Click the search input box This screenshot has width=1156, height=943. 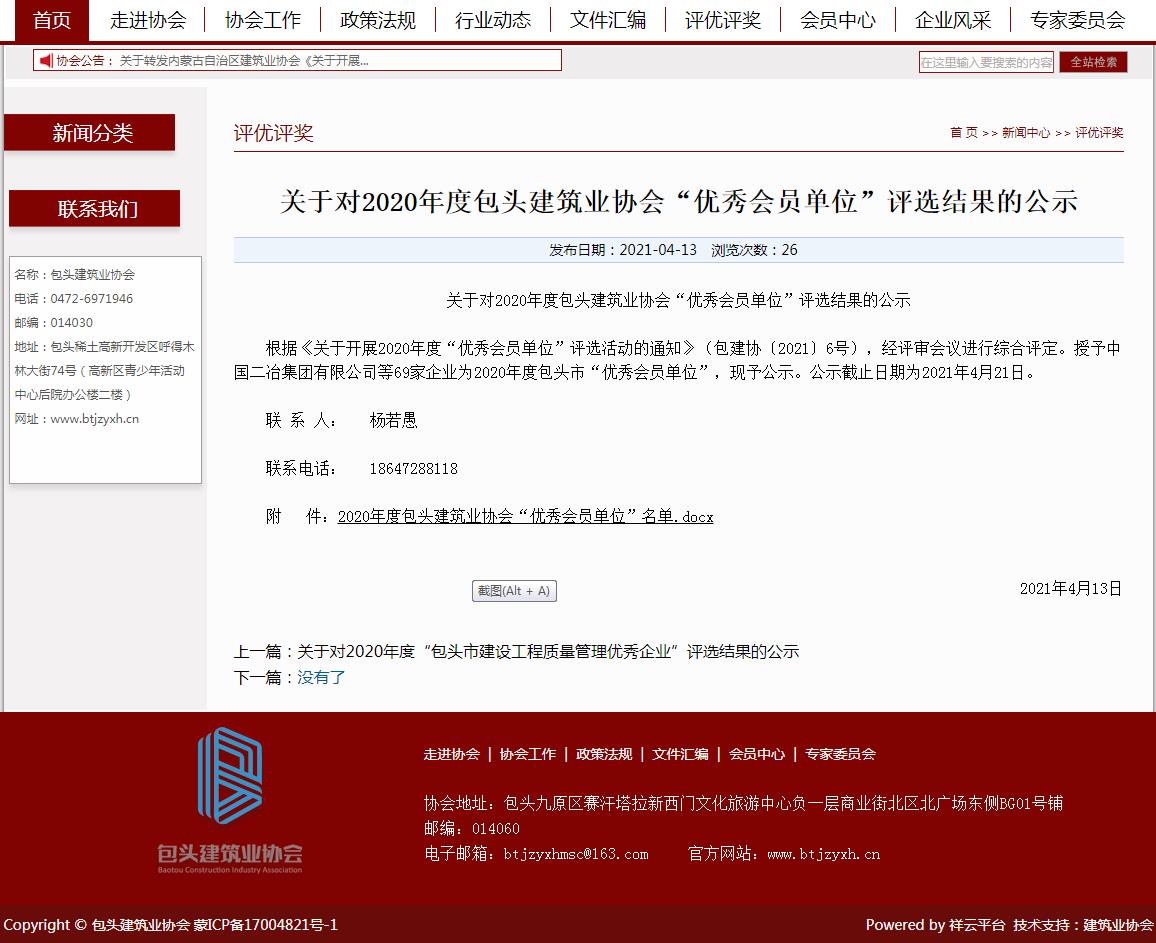pos(985,61)
